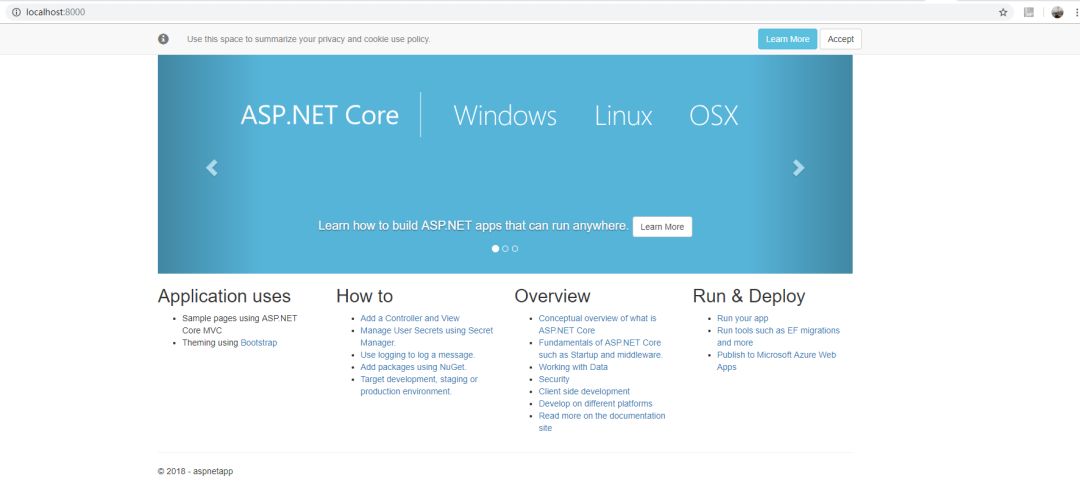The image size is (1080, 501).
Task: Select the third carousel indicator dot
Action: coord(515,249)
